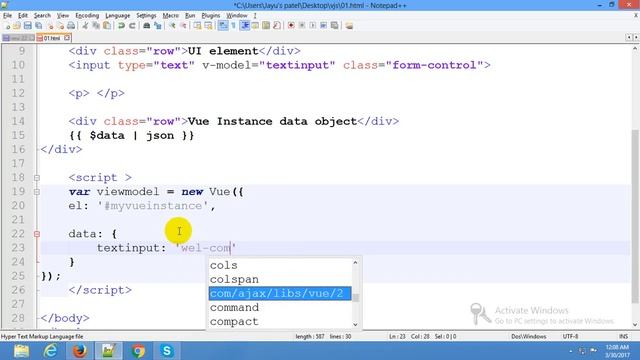Screen dimensions: 640x360
Task: Click the Paste clipboard icon
Action: 107,26
